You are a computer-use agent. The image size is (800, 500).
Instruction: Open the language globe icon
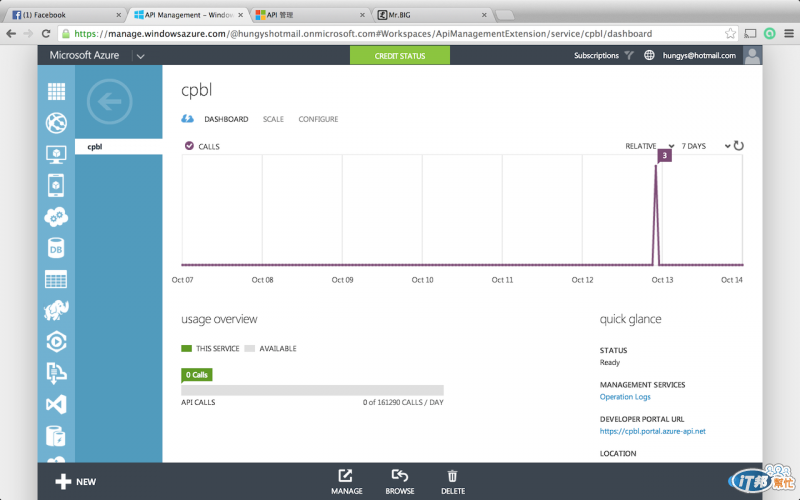649,55
